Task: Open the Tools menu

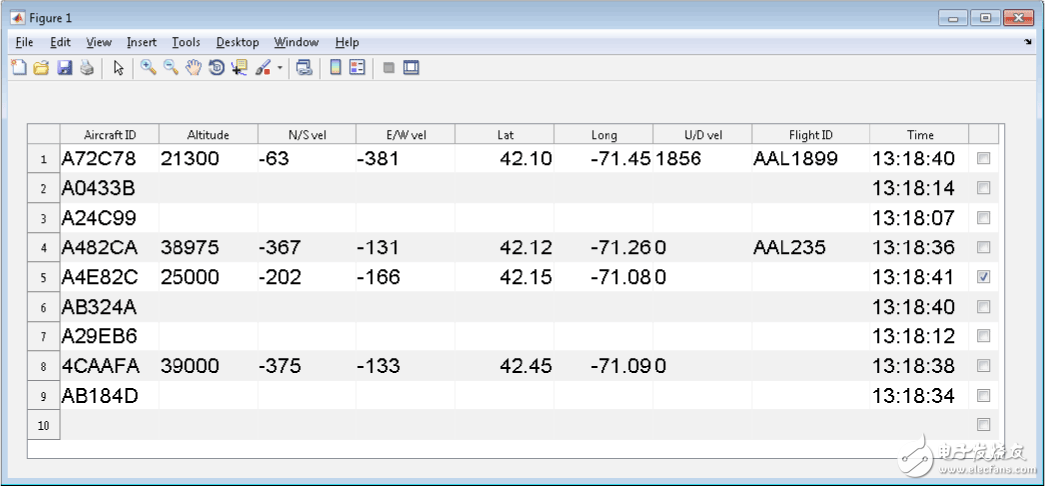Action: pyautogui.click(x=185, y=42)
